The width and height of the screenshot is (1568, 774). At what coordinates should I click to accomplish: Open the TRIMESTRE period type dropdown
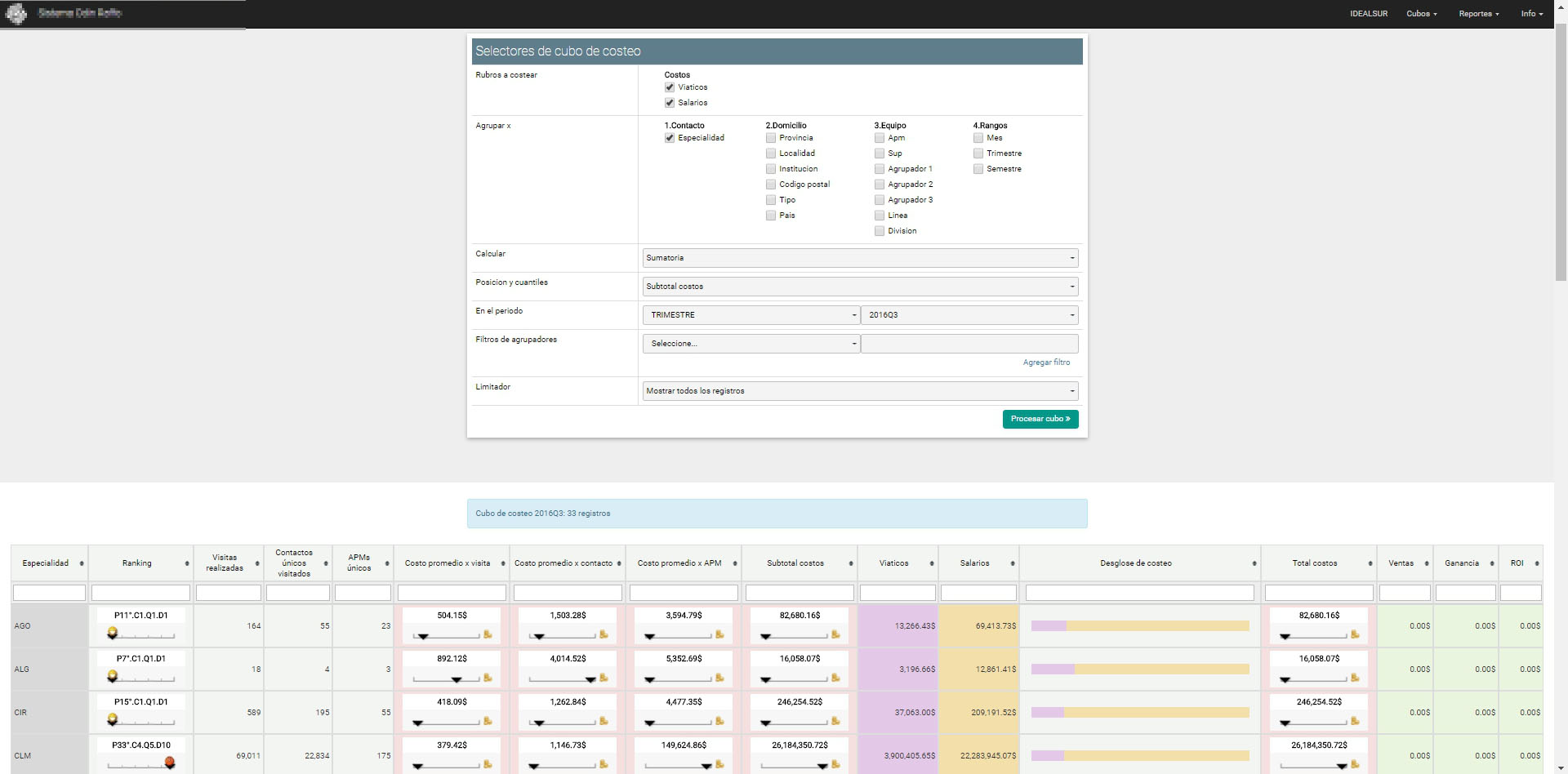(x=751, y=315)
